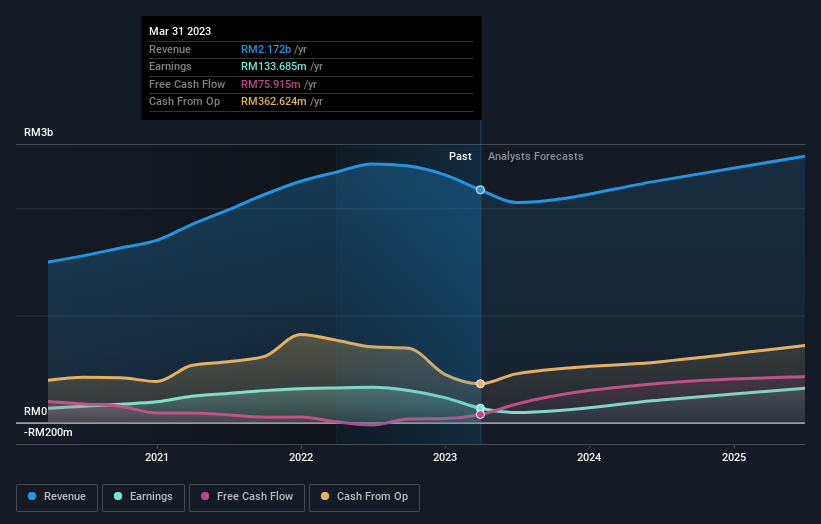
Task: Click the 2025 x-axis label
Action: 734,458
